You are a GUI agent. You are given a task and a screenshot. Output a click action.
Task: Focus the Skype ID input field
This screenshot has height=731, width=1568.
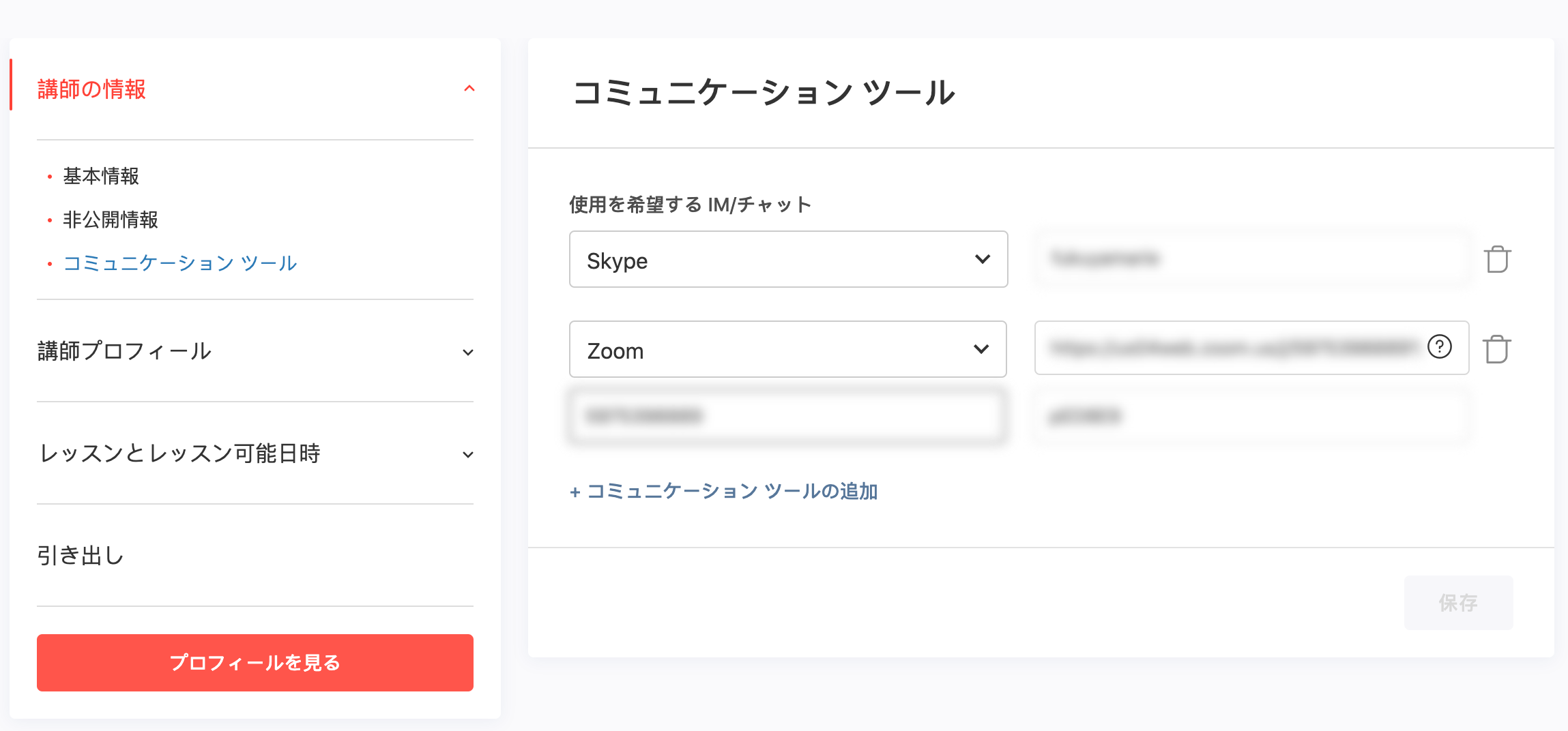click(x=1252, y=258)
